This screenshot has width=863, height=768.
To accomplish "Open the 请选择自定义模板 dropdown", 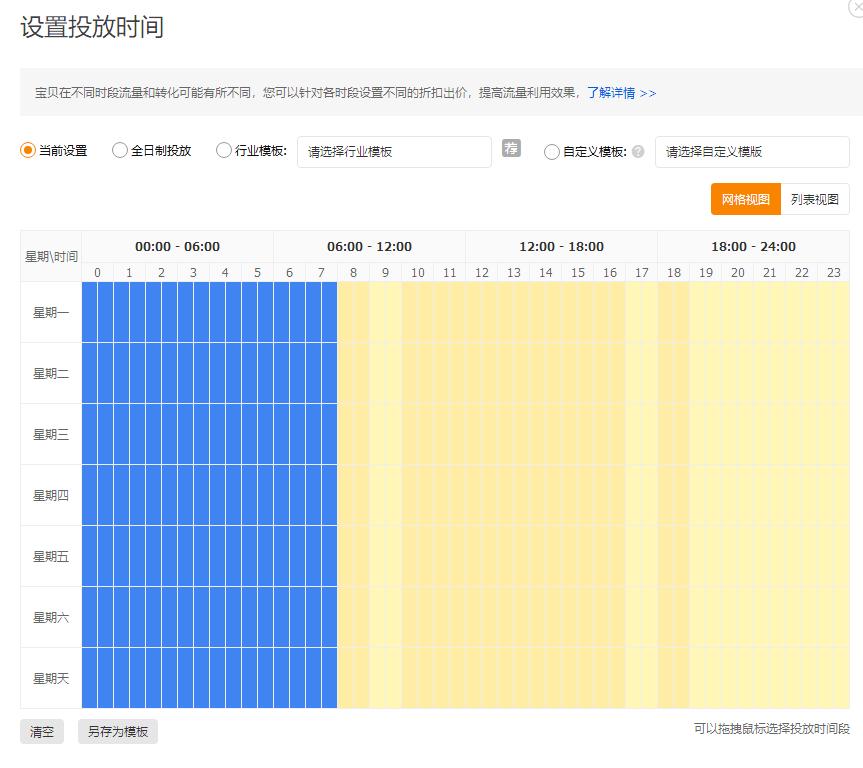I will (752, 152).
